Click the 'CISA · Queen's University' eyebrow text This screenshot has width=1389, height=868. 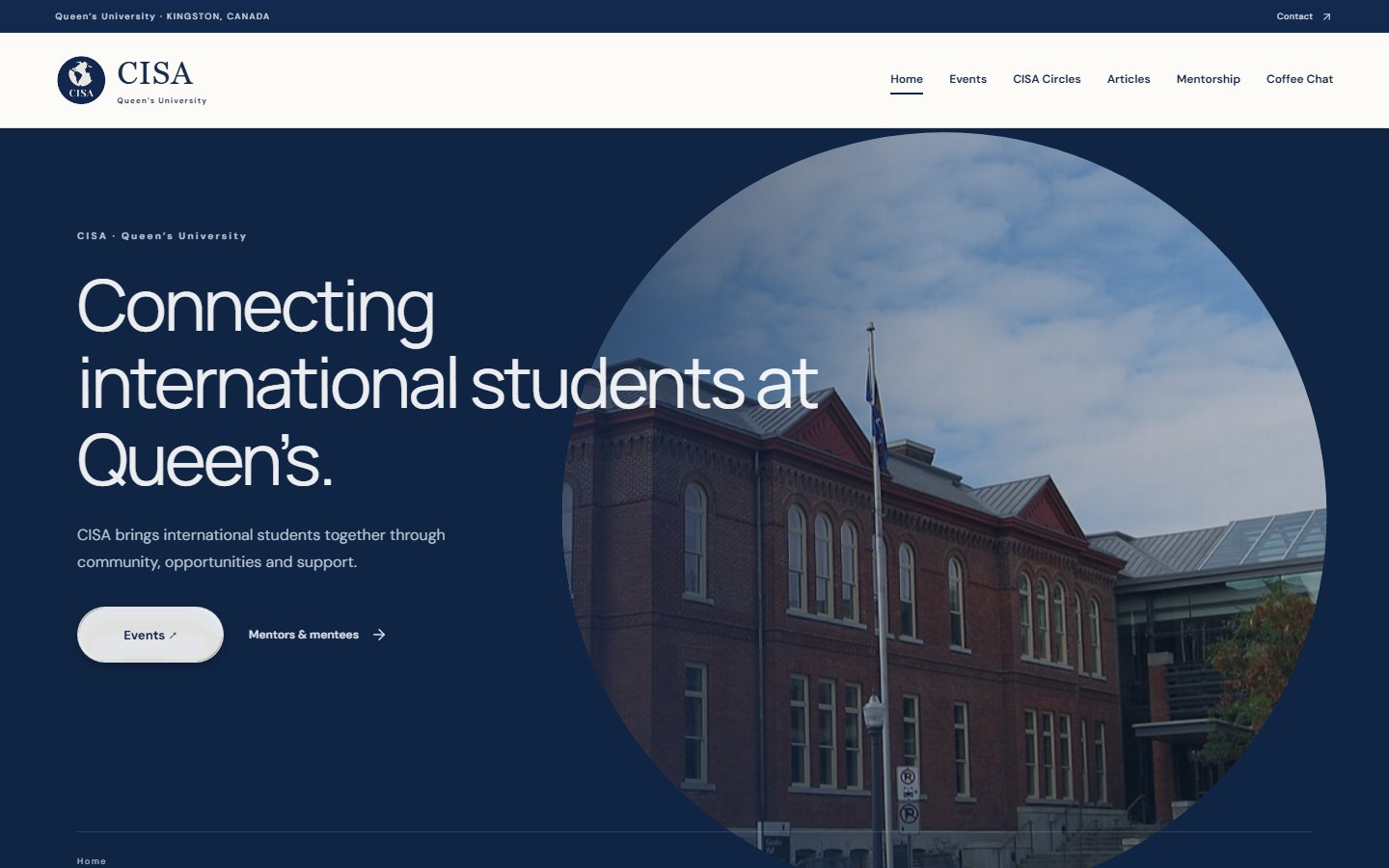[x=162, y=236]
